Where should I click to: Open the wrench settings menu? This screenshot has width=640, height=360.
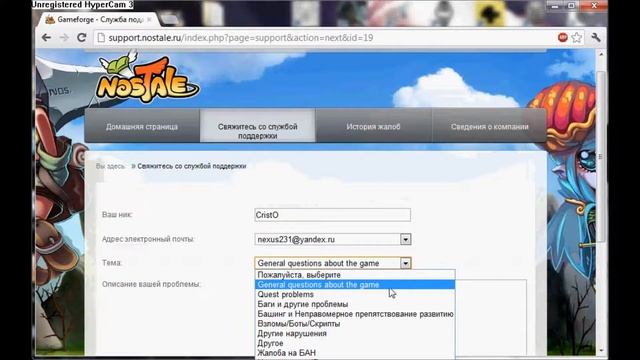coord(596,38)
